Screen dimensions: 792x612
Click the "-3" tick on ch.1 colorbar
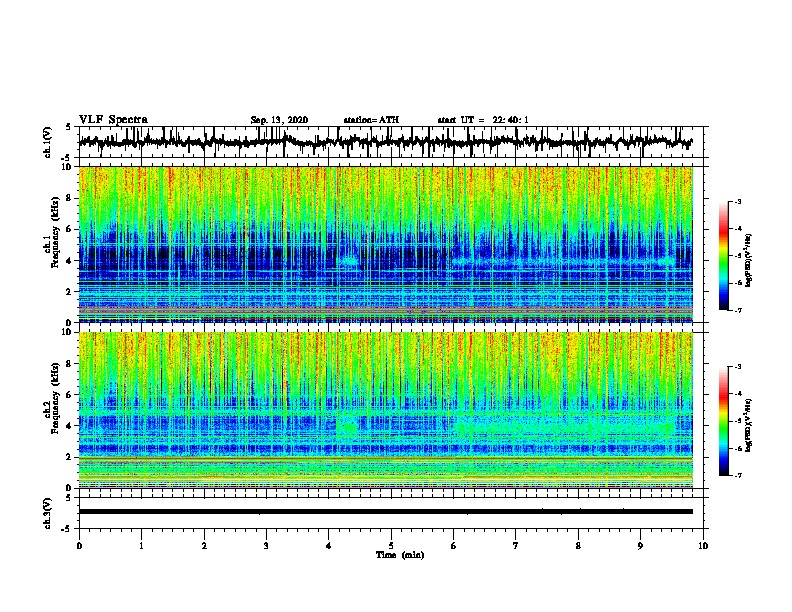pyautogui.click(x=737, y=202)
